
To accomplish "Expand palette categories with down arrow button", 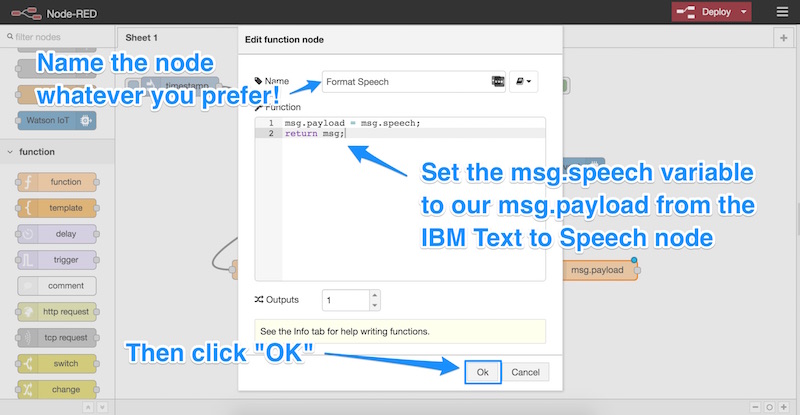I will point(102,407).
